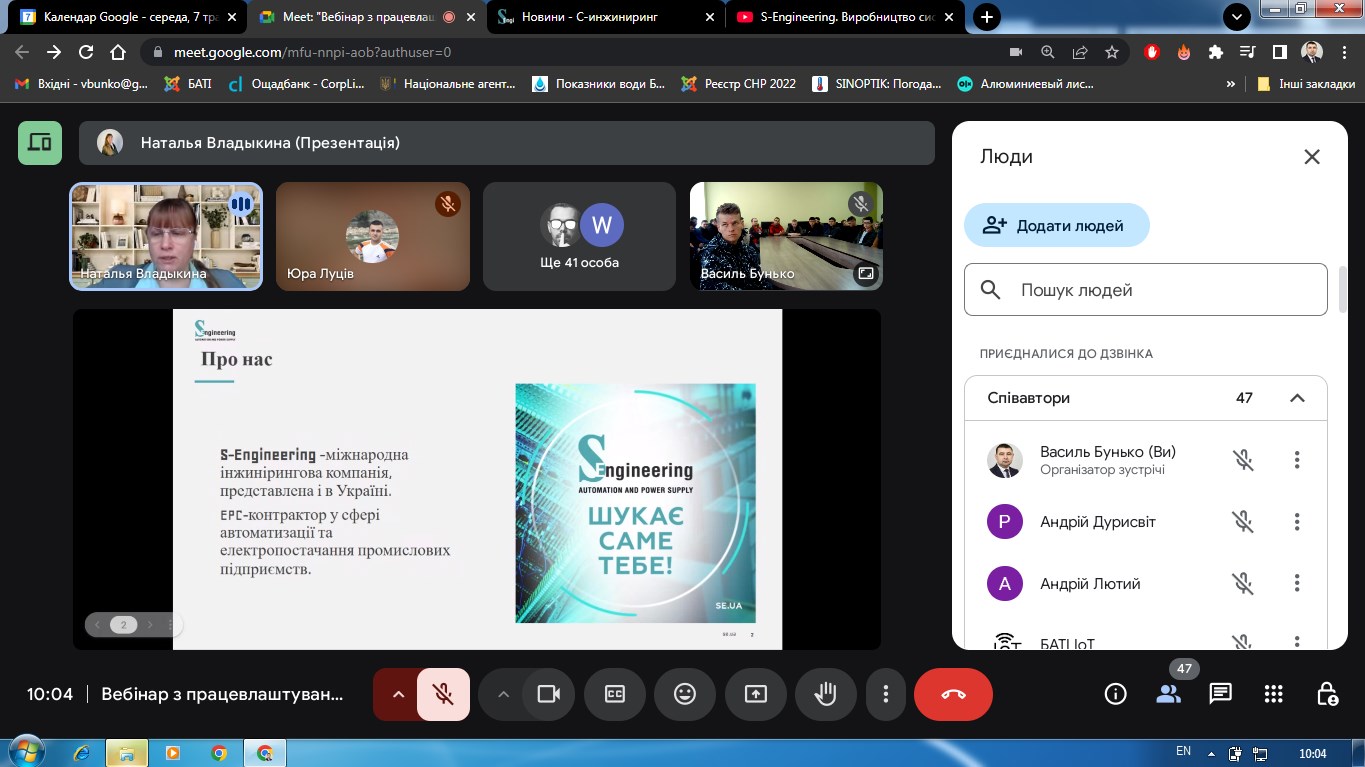Open Ощадбанк - CorpLi... bookmark
Viewport: 1365px width, 767px height.
tap(297, 84)
